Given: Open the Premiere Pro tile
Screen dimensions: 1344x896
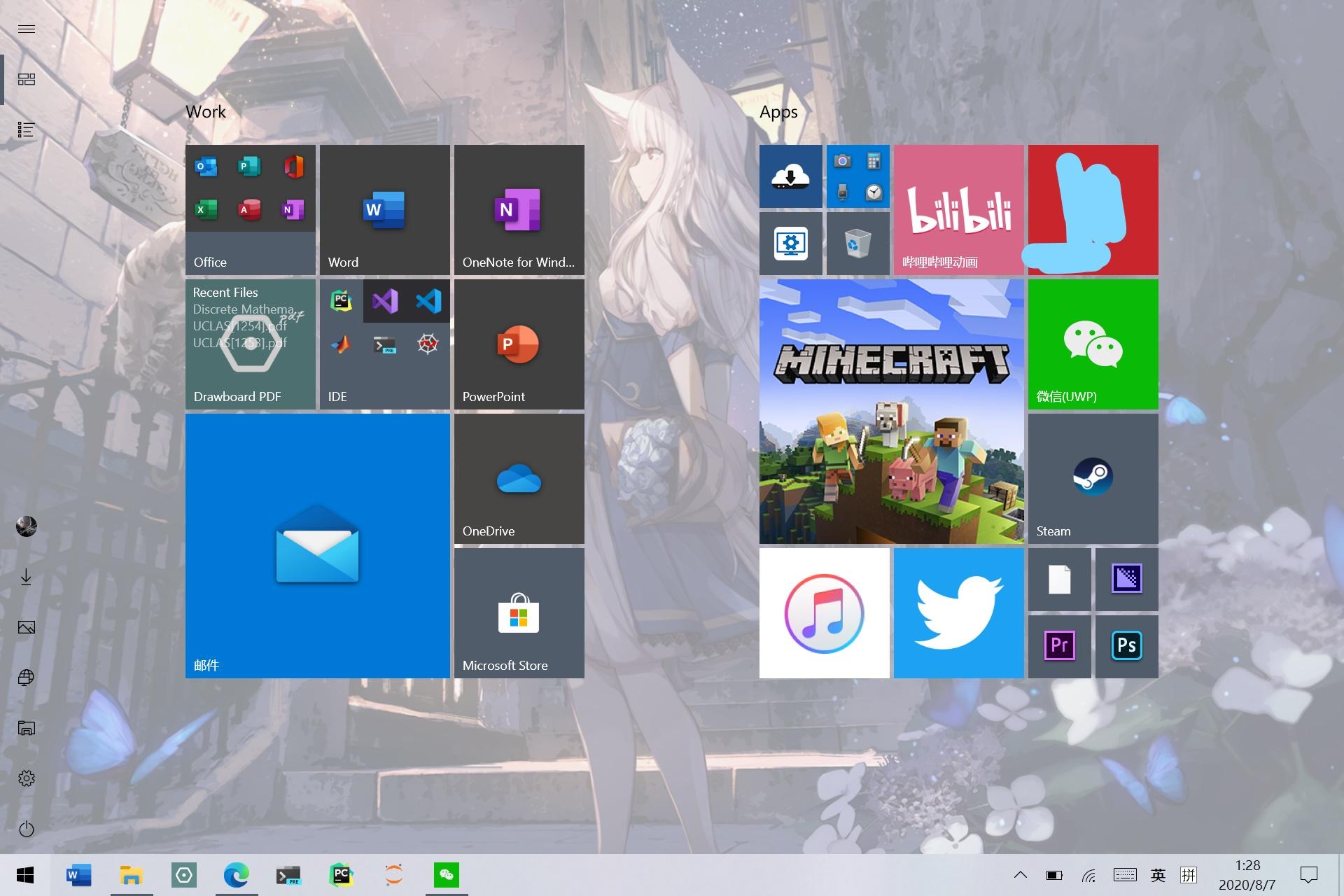Looking at the screenshot, I should 1059,646.
